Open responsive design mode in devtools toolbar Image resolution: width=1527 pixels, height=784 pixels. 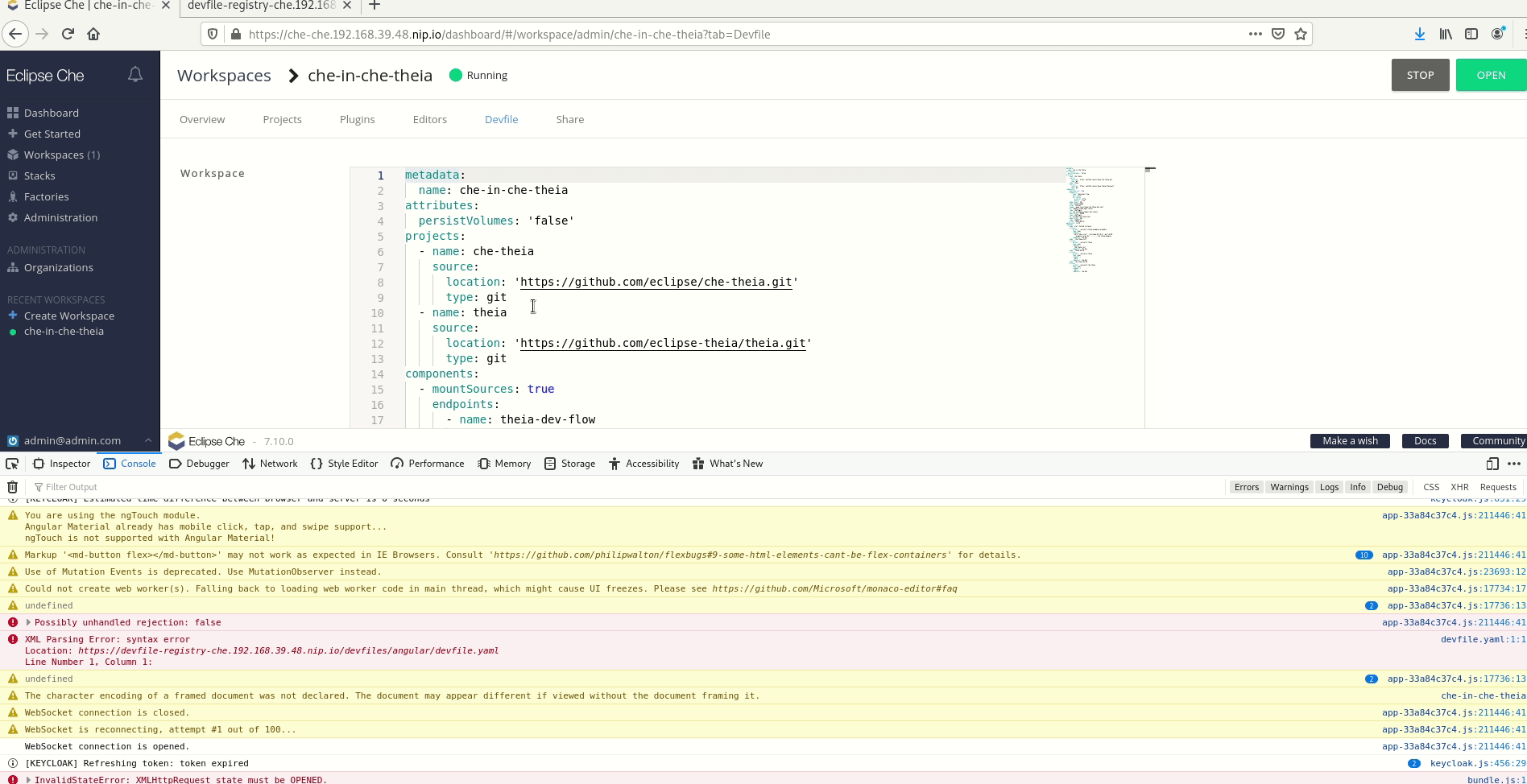tap(1492, 464)
